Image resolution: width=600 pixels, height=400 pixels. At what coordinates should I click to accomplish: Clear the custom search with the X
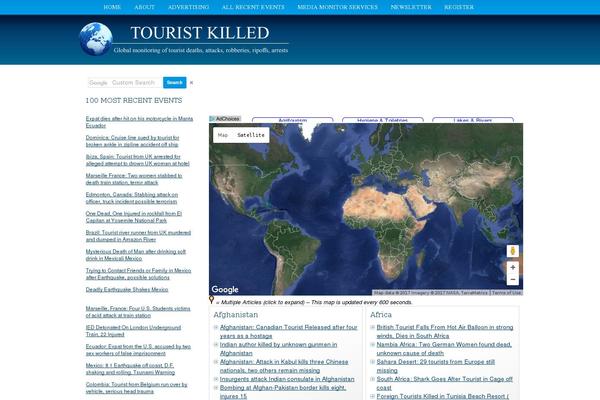pos(191,83)
